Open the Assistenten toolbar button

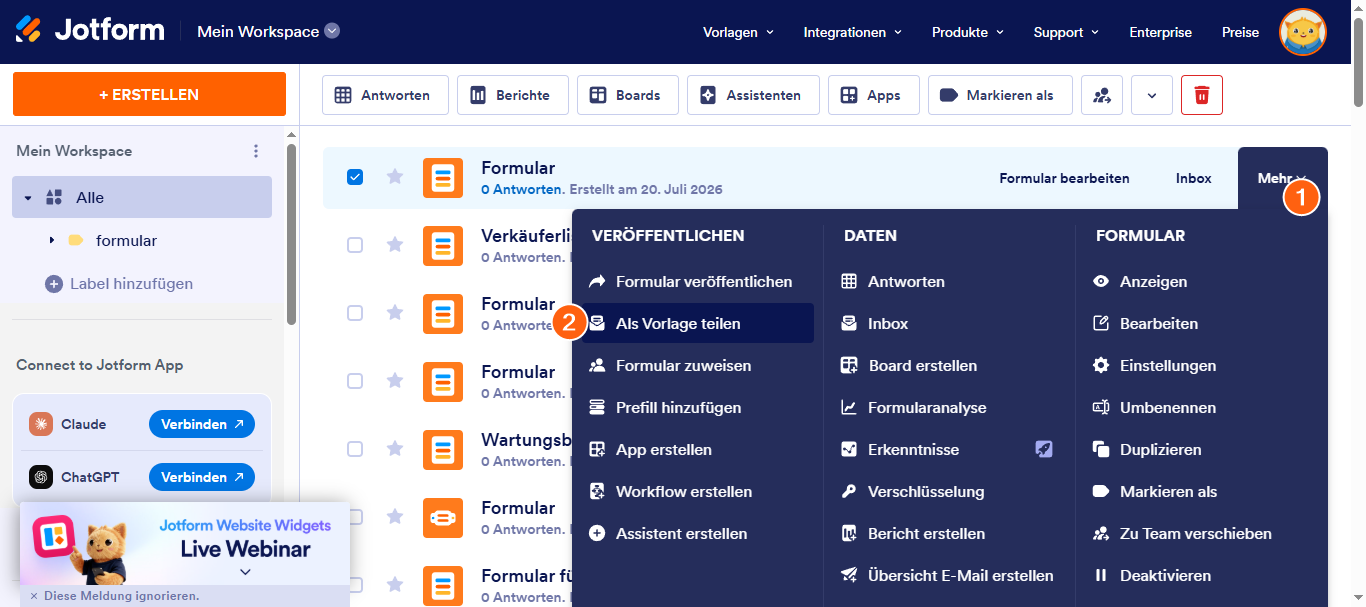point(753,95)
